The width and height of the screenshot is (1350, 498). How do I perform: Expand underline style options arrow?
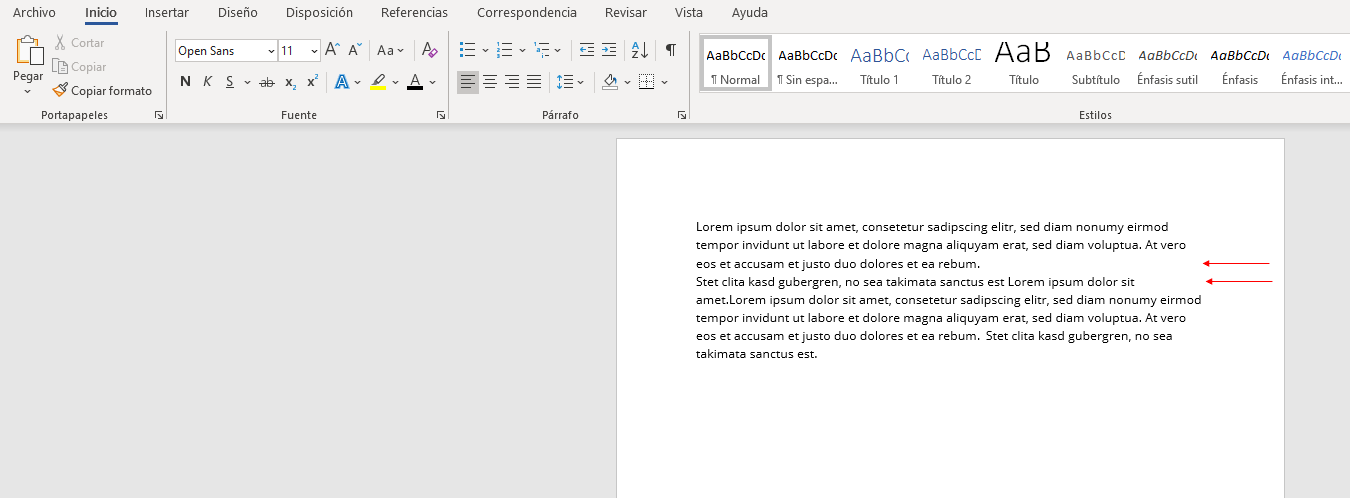pyautogui.click(x=247, y=82)
